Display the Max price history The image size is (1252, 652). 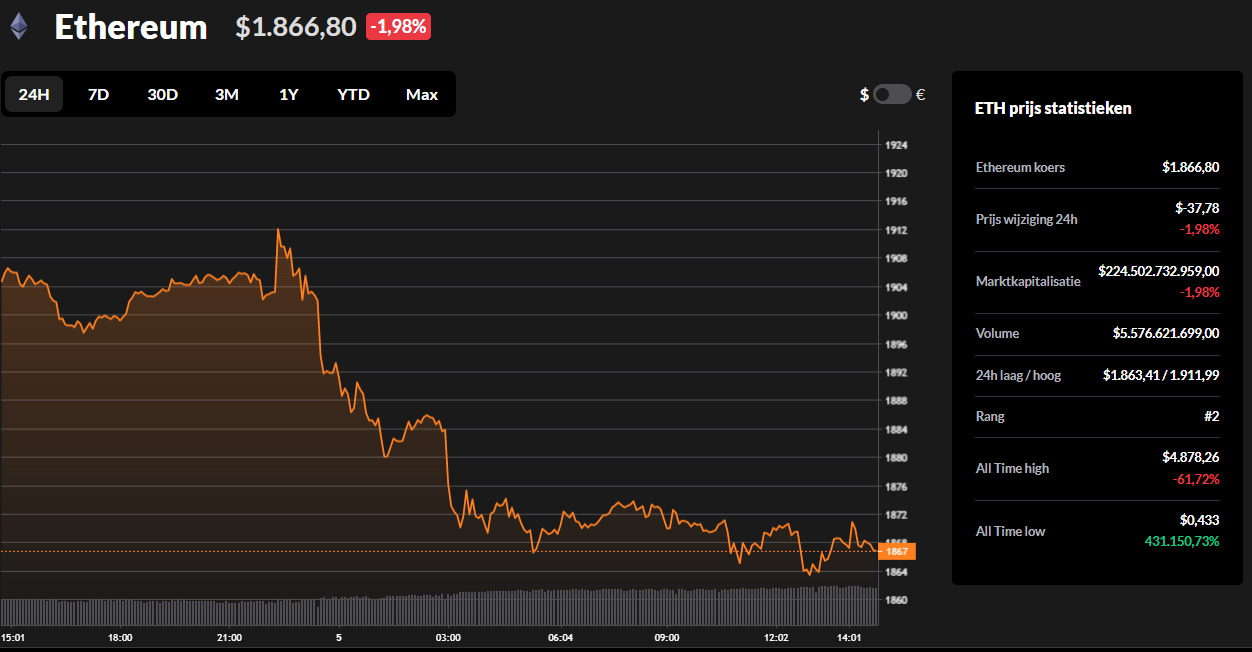[421, 94]
